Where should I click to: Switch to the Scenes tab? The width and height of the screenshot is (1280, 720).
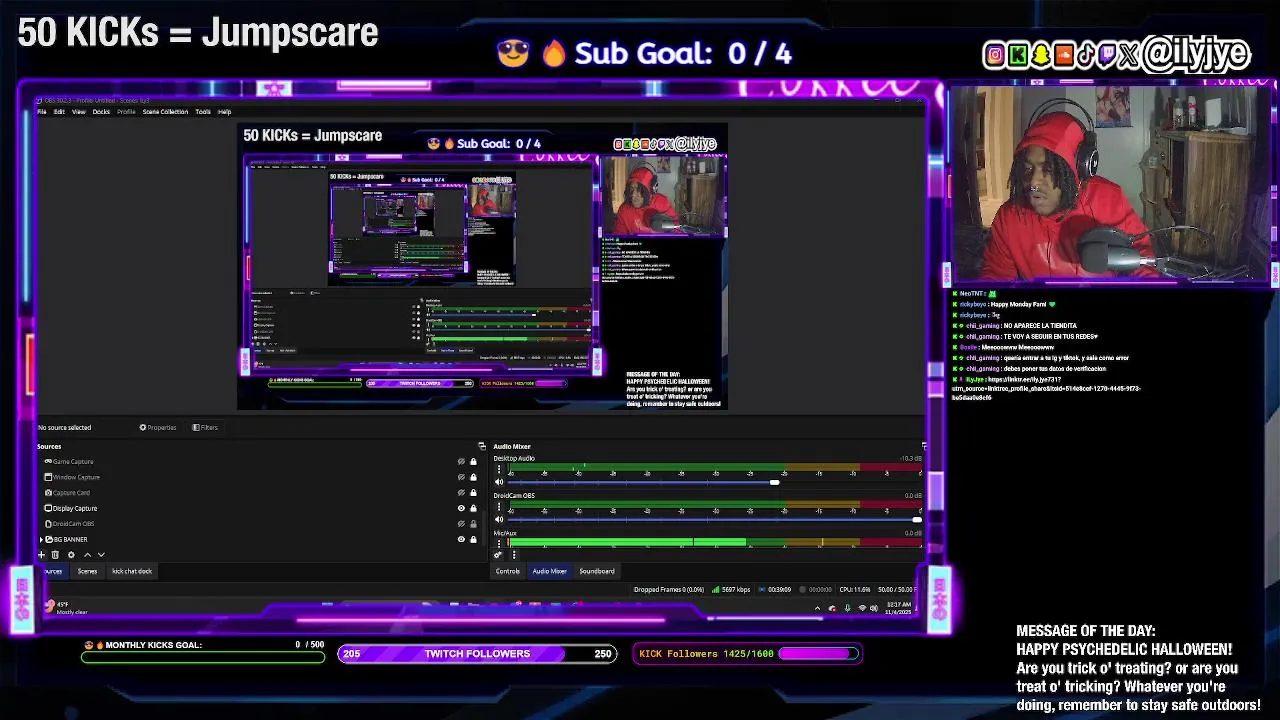(x=87, y=571)
